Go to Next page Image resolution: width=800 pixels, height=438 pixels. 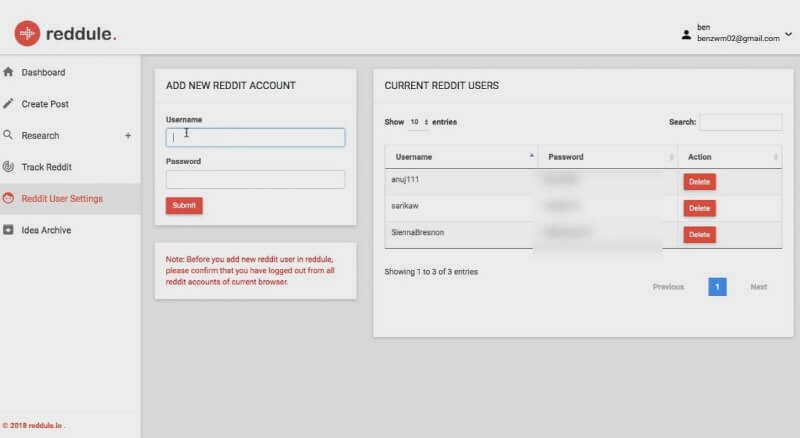pyautogui.click(x=759, y=287)
